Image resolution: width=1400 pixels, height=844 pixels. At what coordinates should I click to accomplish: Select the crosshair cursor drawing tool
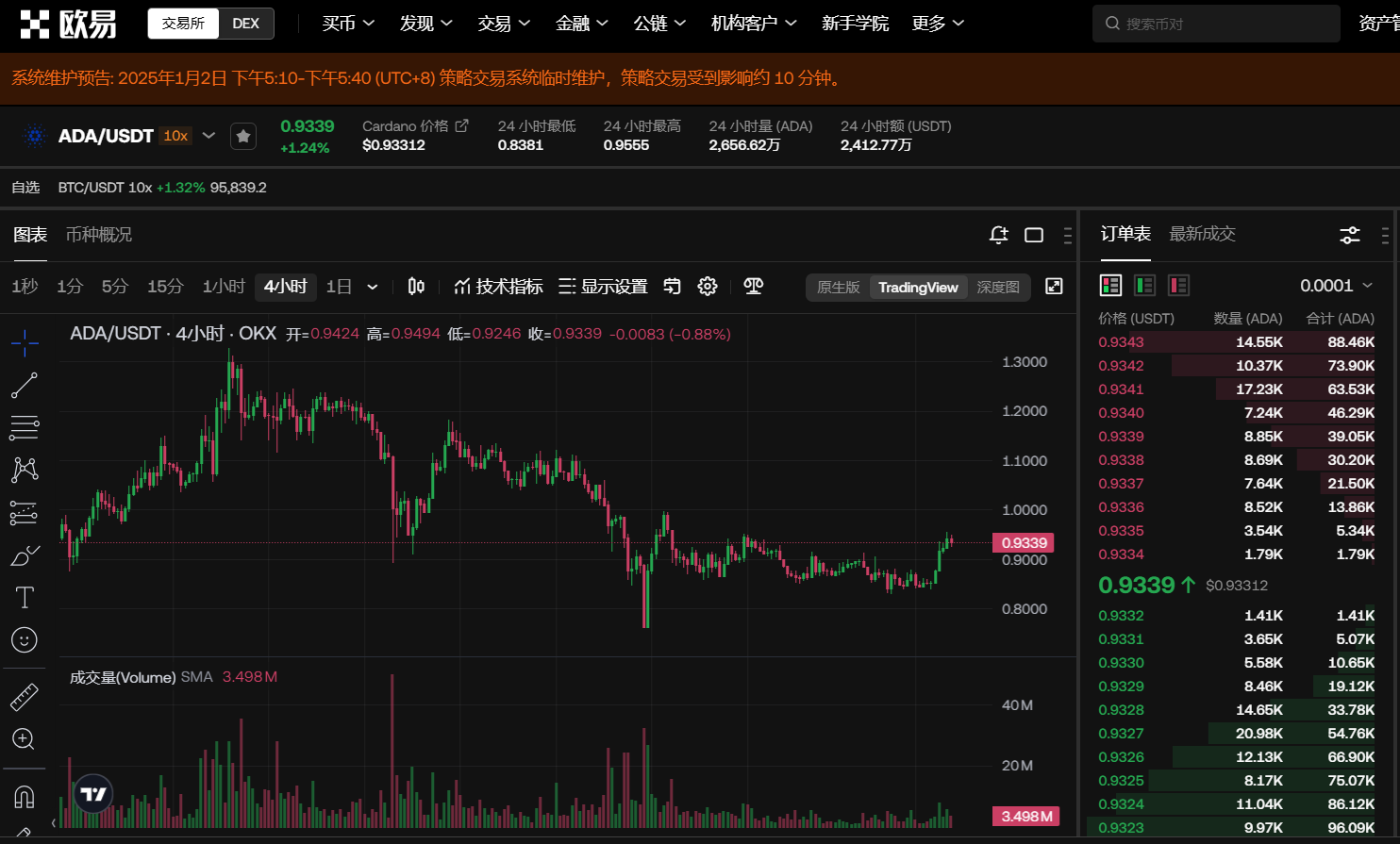(25, 342)
